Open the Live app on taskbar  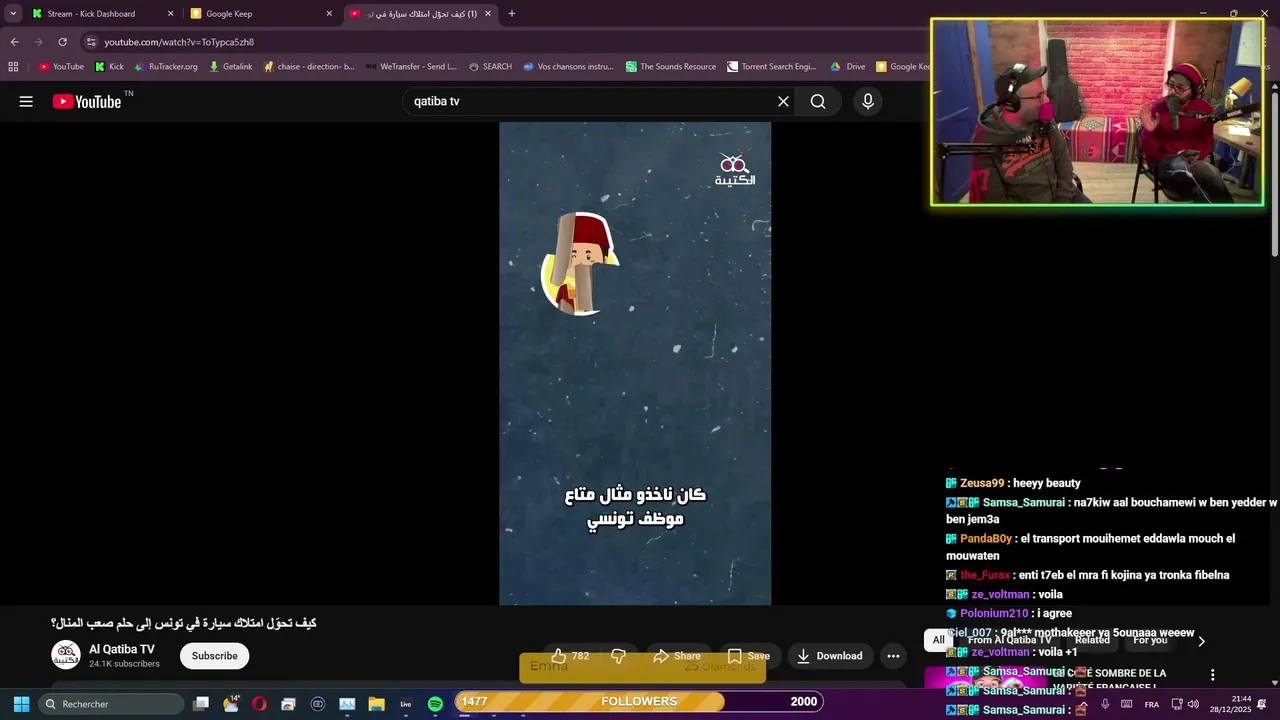[x=406, y=704]
